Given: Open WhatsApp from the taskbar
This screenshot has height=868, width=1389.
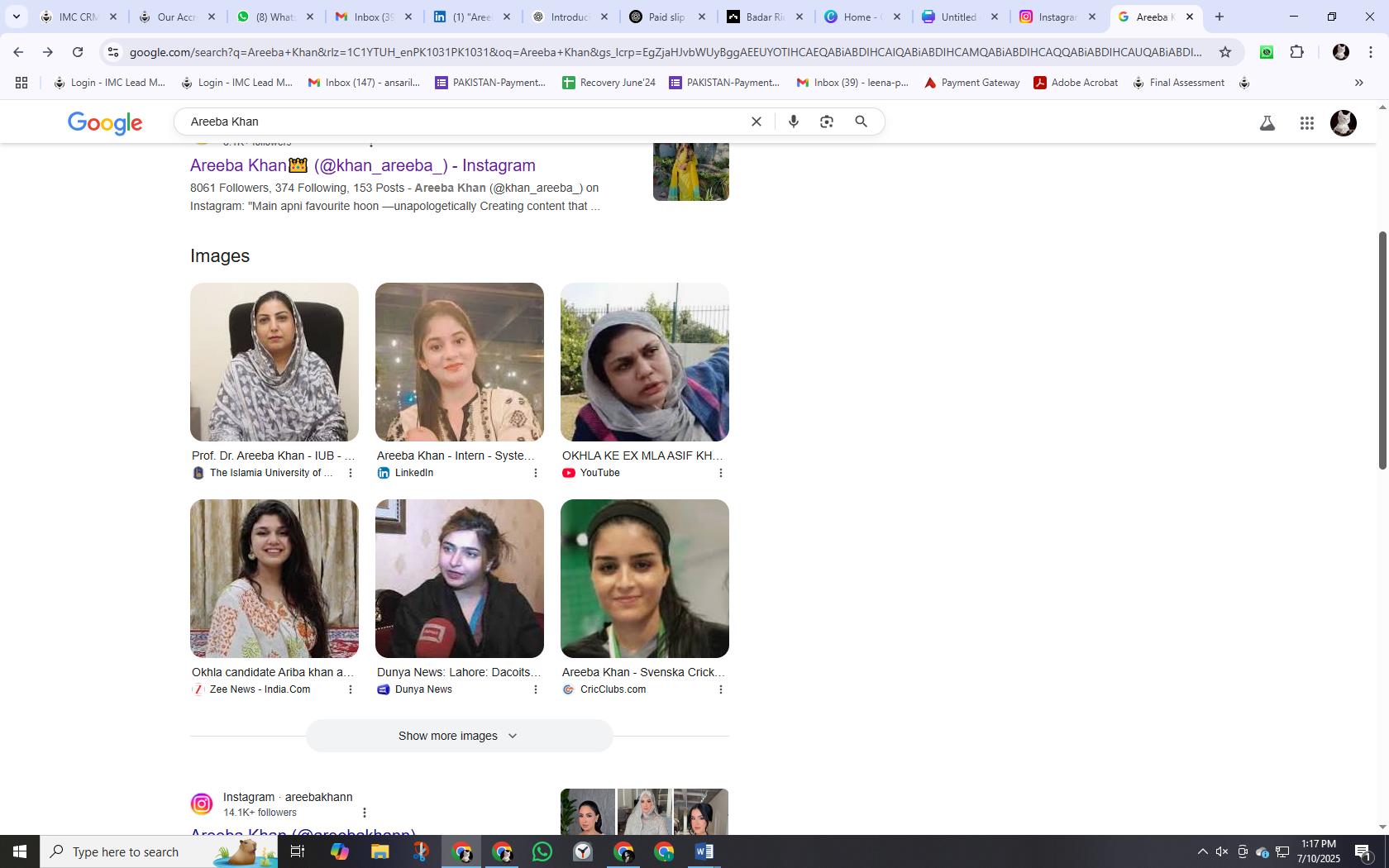Looking at the screenshot, I should point(542,851).
